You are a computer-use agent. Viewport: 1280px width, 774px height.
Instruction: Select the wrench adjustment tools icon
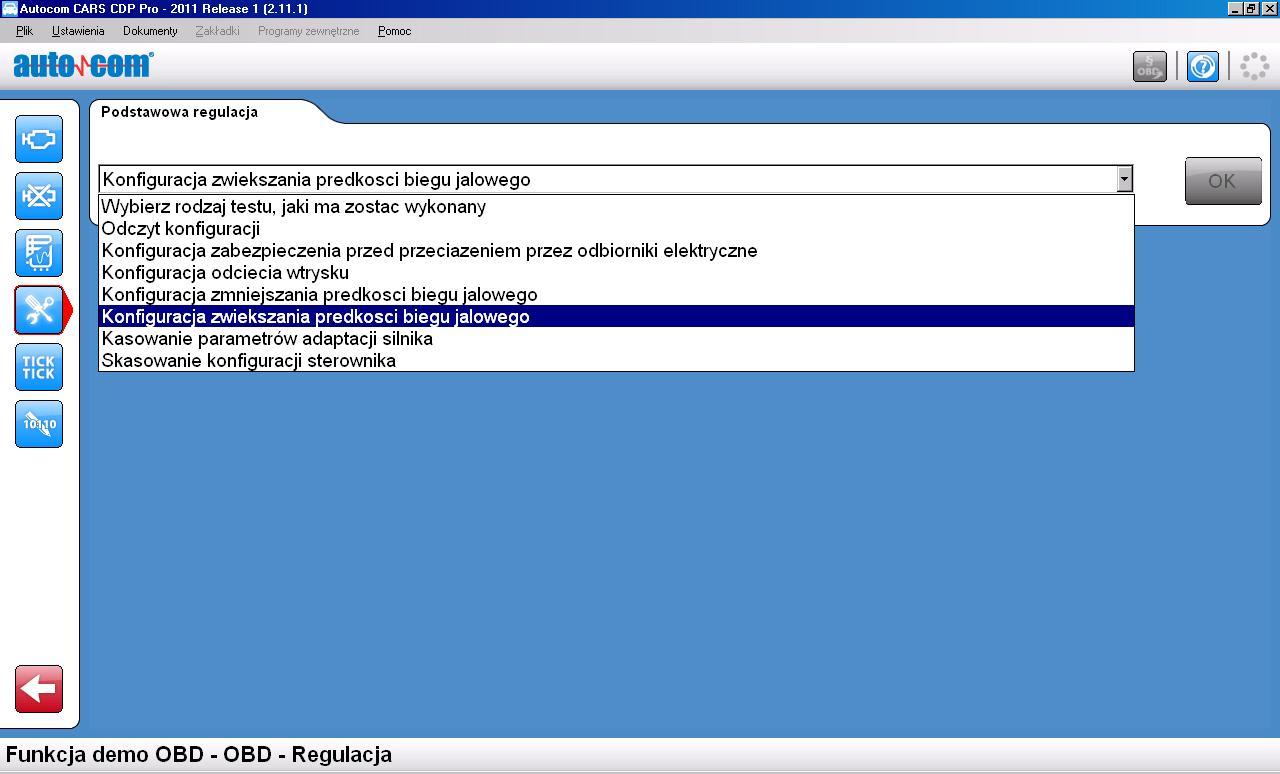[x=39, y=310]
